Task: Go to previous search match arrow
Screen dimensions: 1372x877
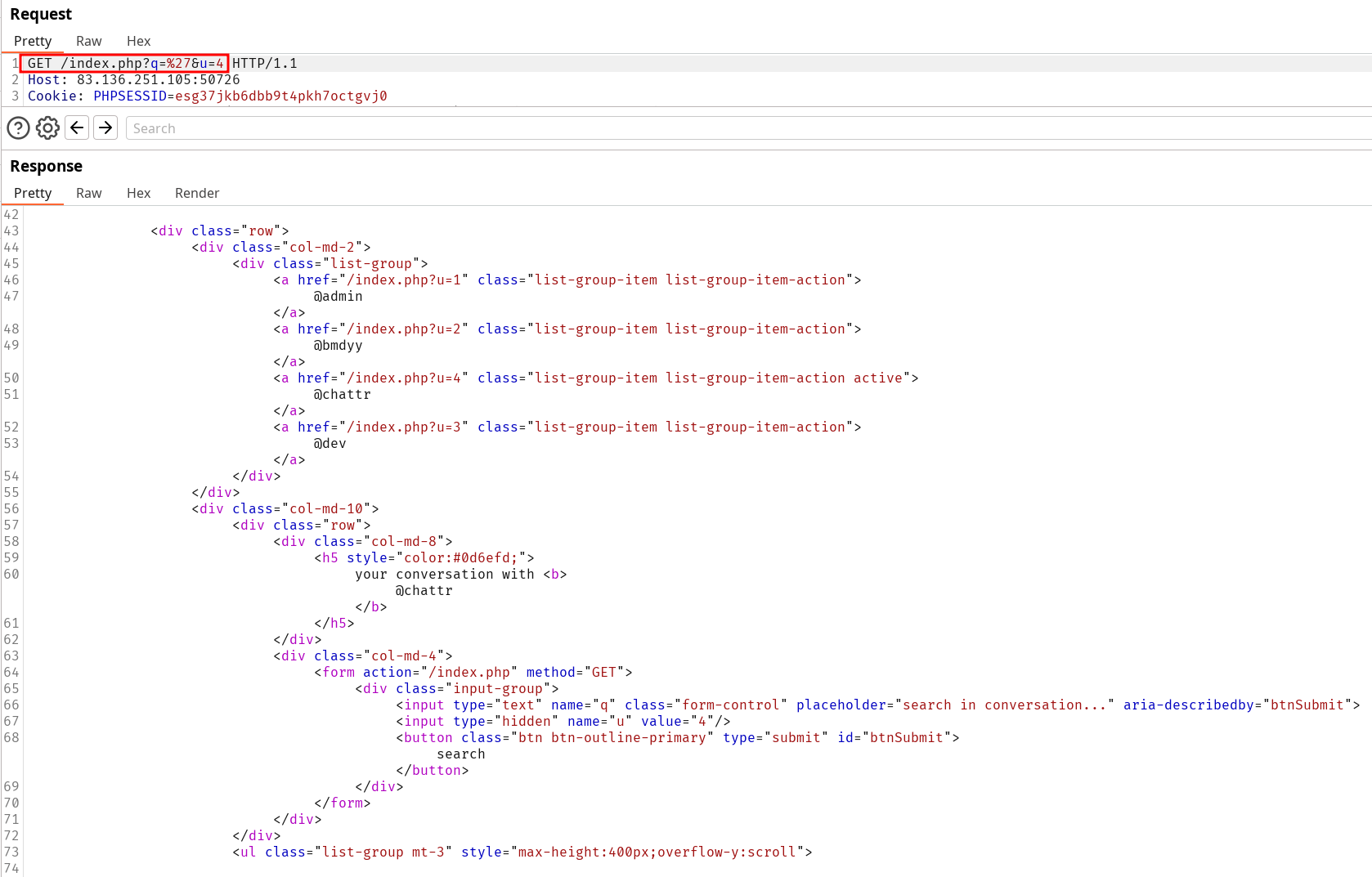Action: click(77, 128)
